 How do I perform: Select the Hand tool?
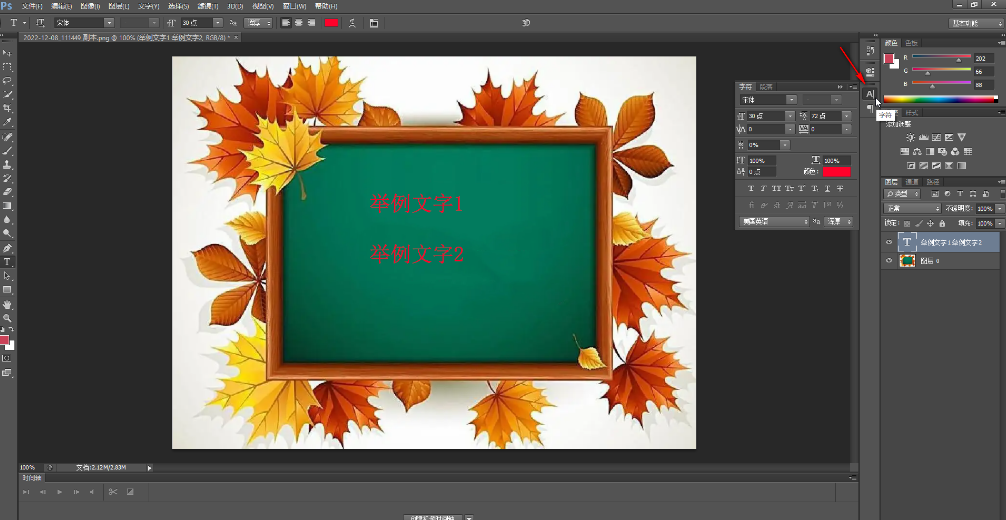(7, 305)
